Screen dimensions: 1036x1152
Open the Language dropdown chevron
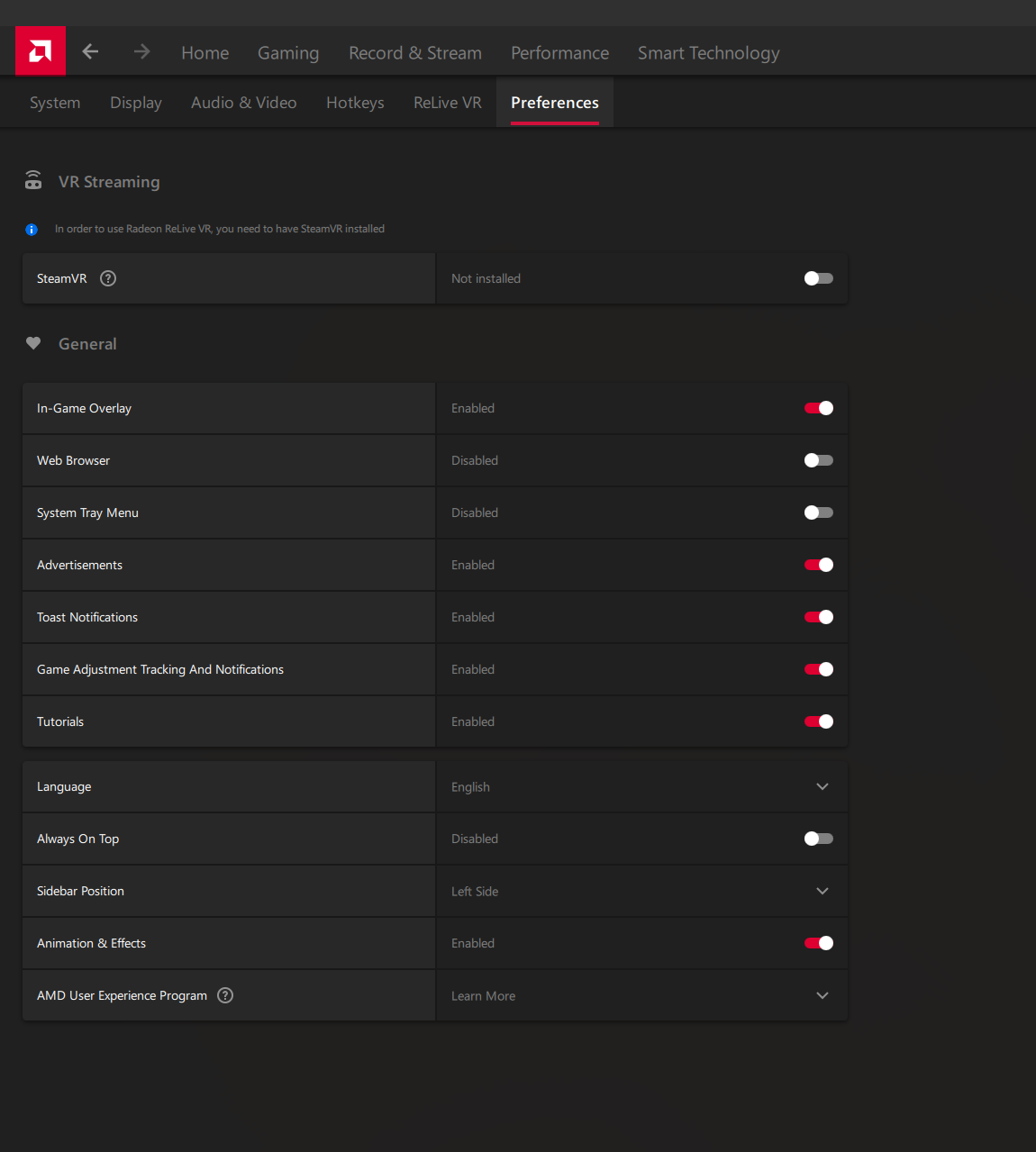822,786
